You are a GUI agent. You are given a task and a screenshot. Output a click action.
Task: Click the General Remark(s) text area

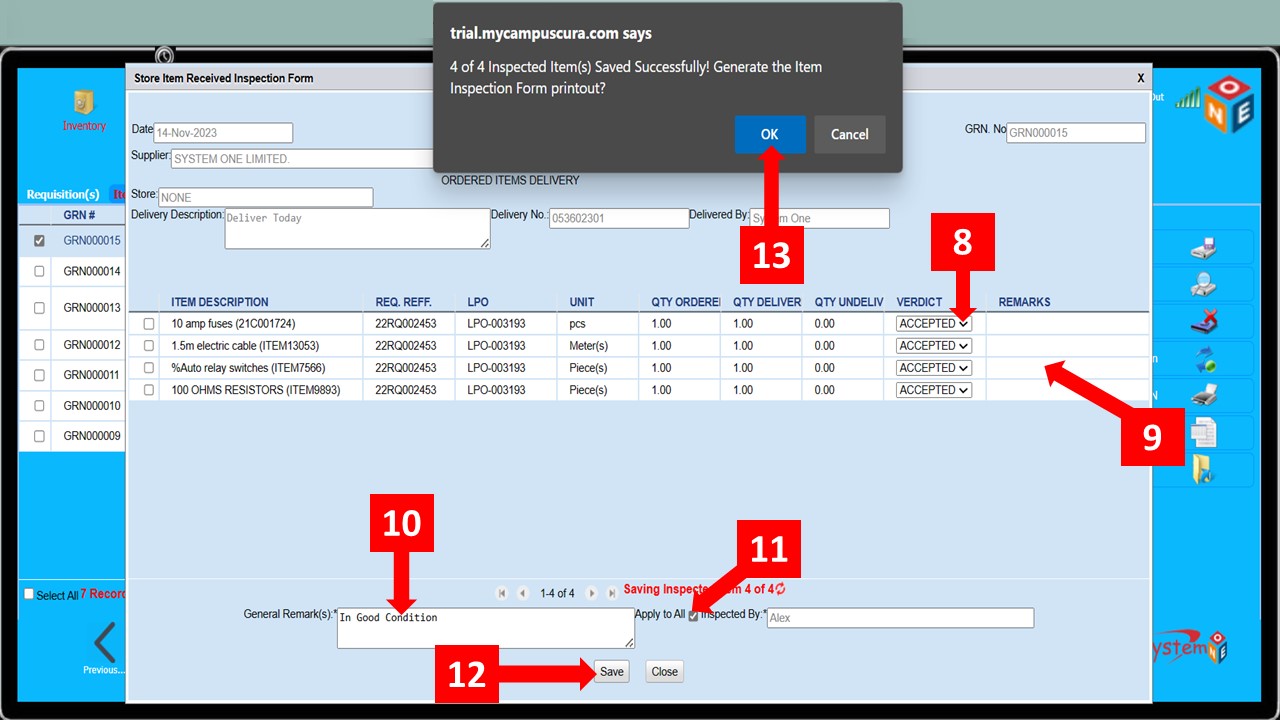pos(485,628)
